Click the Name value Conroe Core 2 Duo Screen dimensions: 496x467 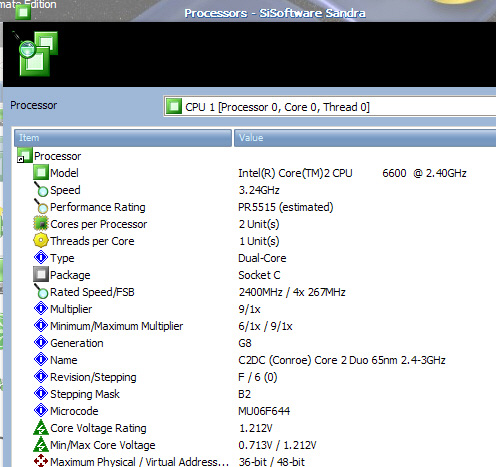coord(342,360)
